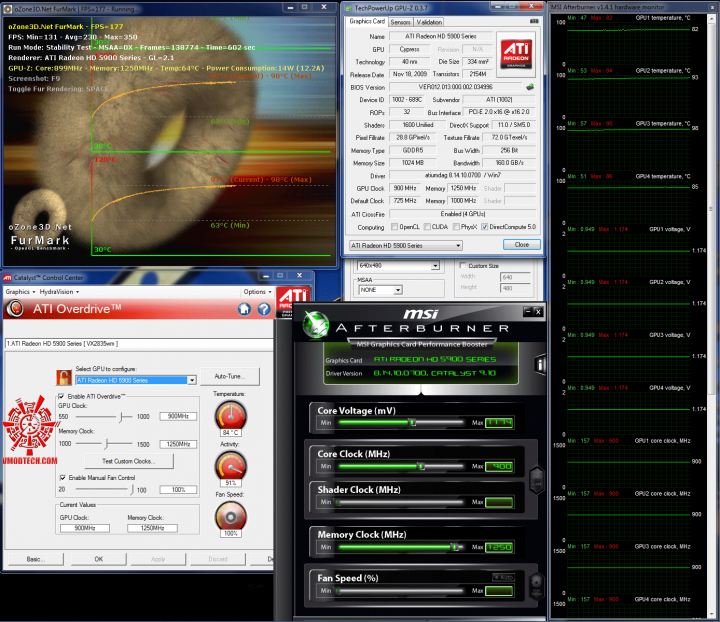Click the Basic button in Catalyst
This screenshot has height=622, width=720.
35,559
